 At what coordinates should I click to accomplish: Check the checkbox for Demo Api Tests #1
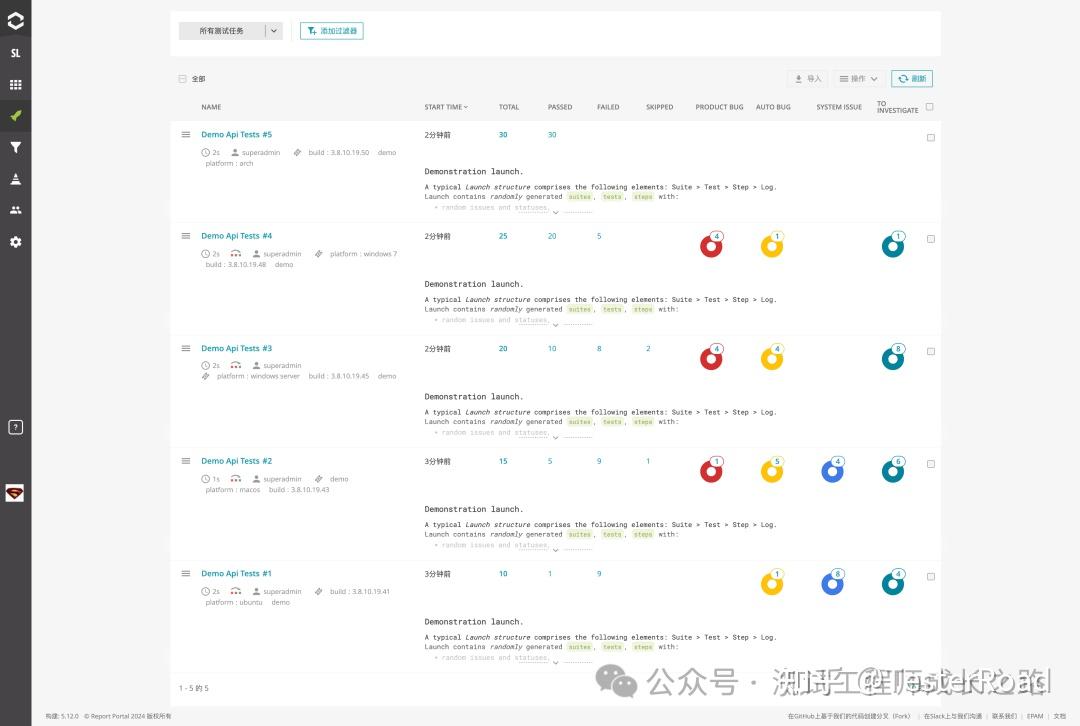(x=930, y=576)
